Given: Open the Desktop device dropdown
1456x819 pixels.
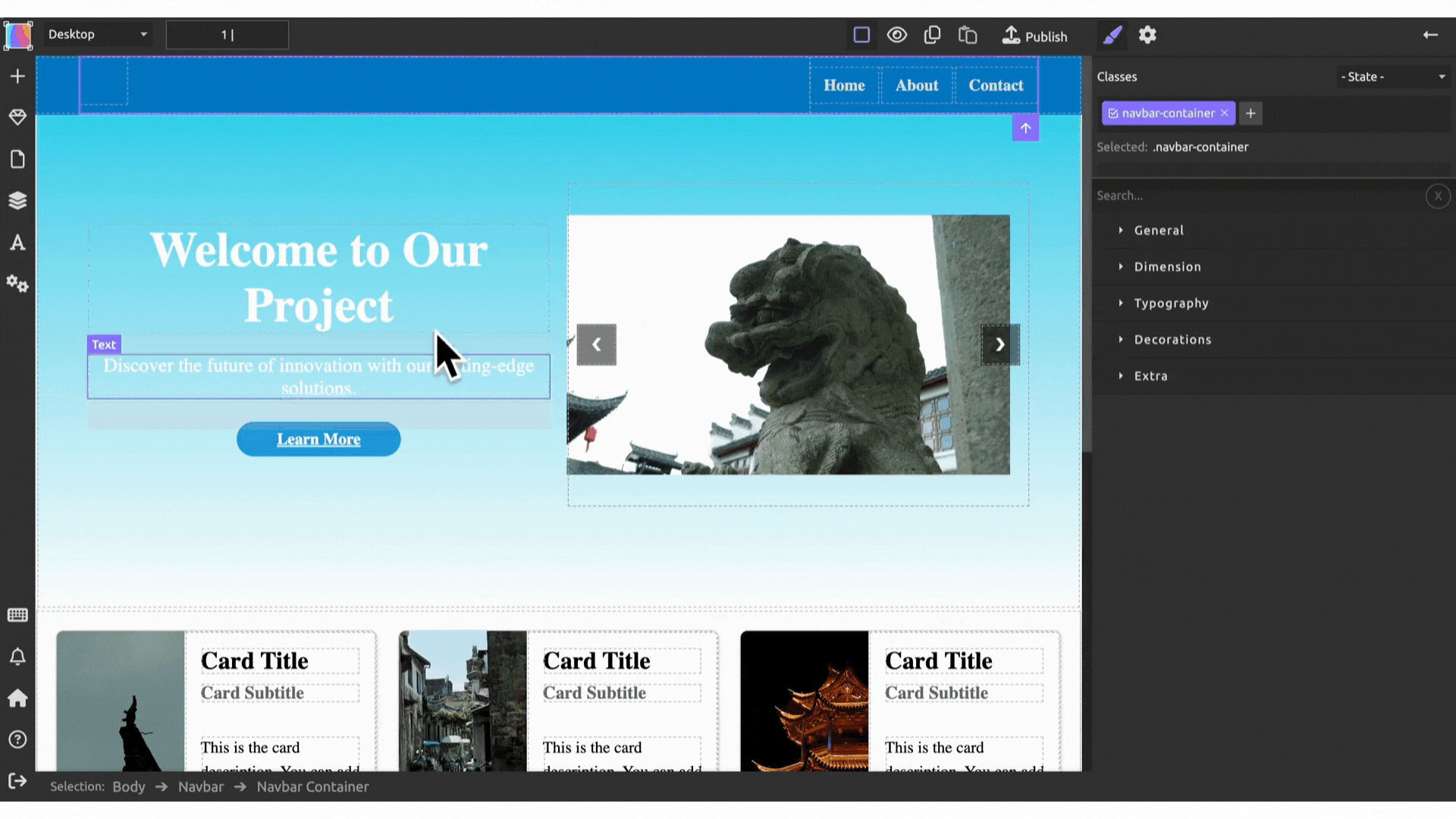Looking at the screenshot, I should (97, 34).
